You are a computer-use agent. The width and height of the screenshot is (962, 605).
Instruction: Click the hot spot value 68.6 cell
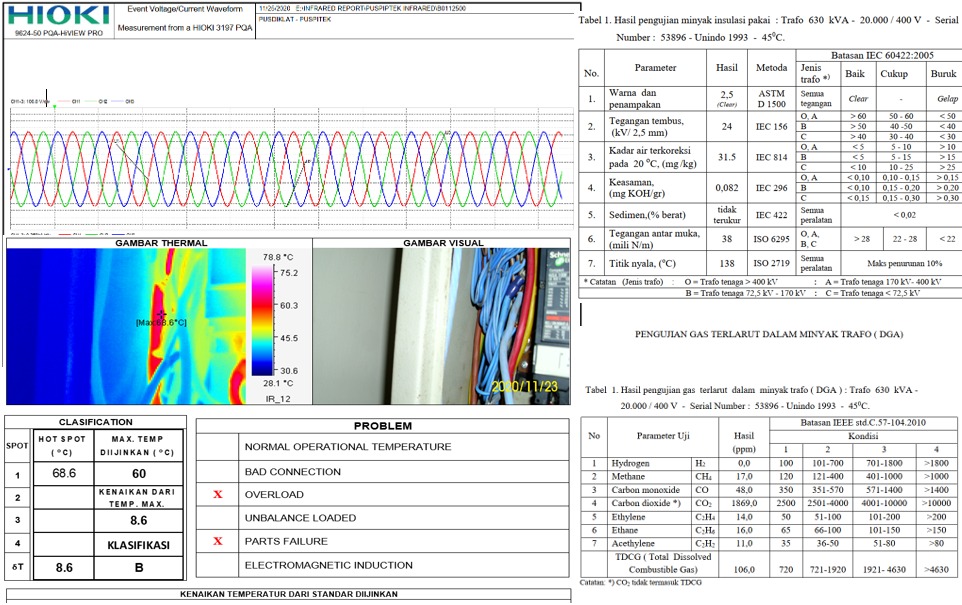(x=64, y=473)
